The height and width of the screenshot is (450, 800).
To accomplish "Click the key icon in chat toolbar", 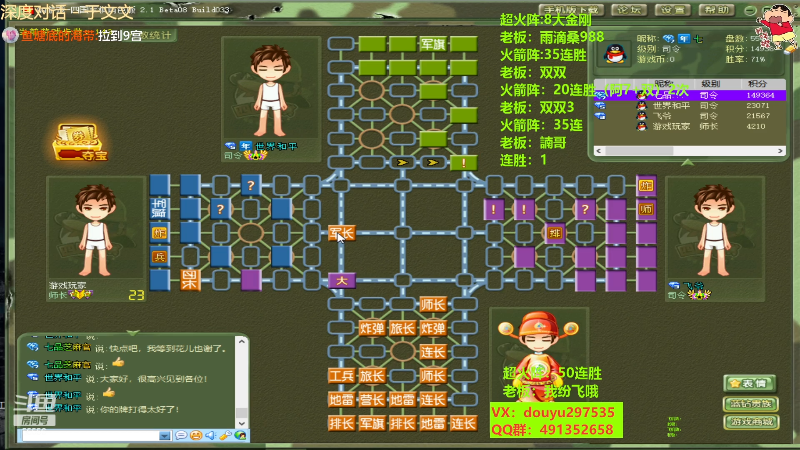I will pyautogui.click(x=225, y=435).
